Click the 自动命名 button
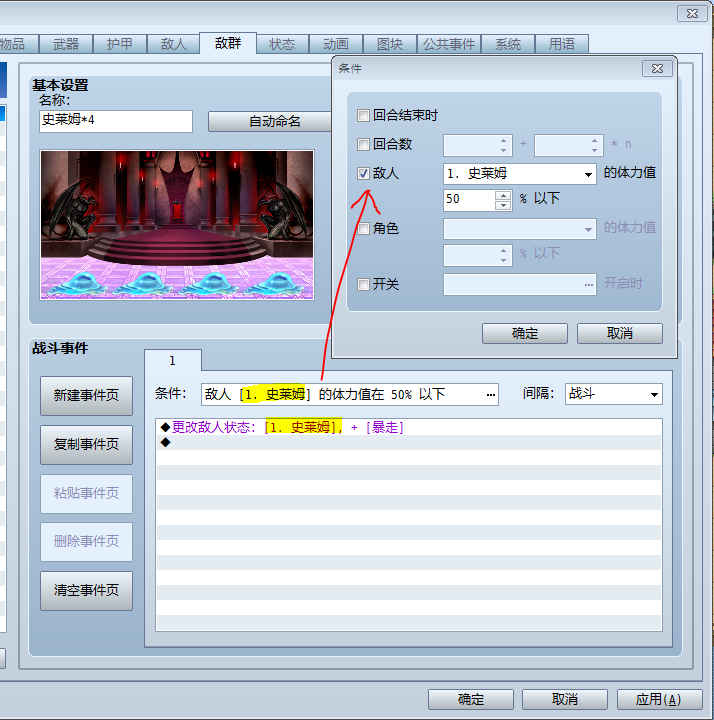This screenshot has width=714, height=720. tap(271, 121)
